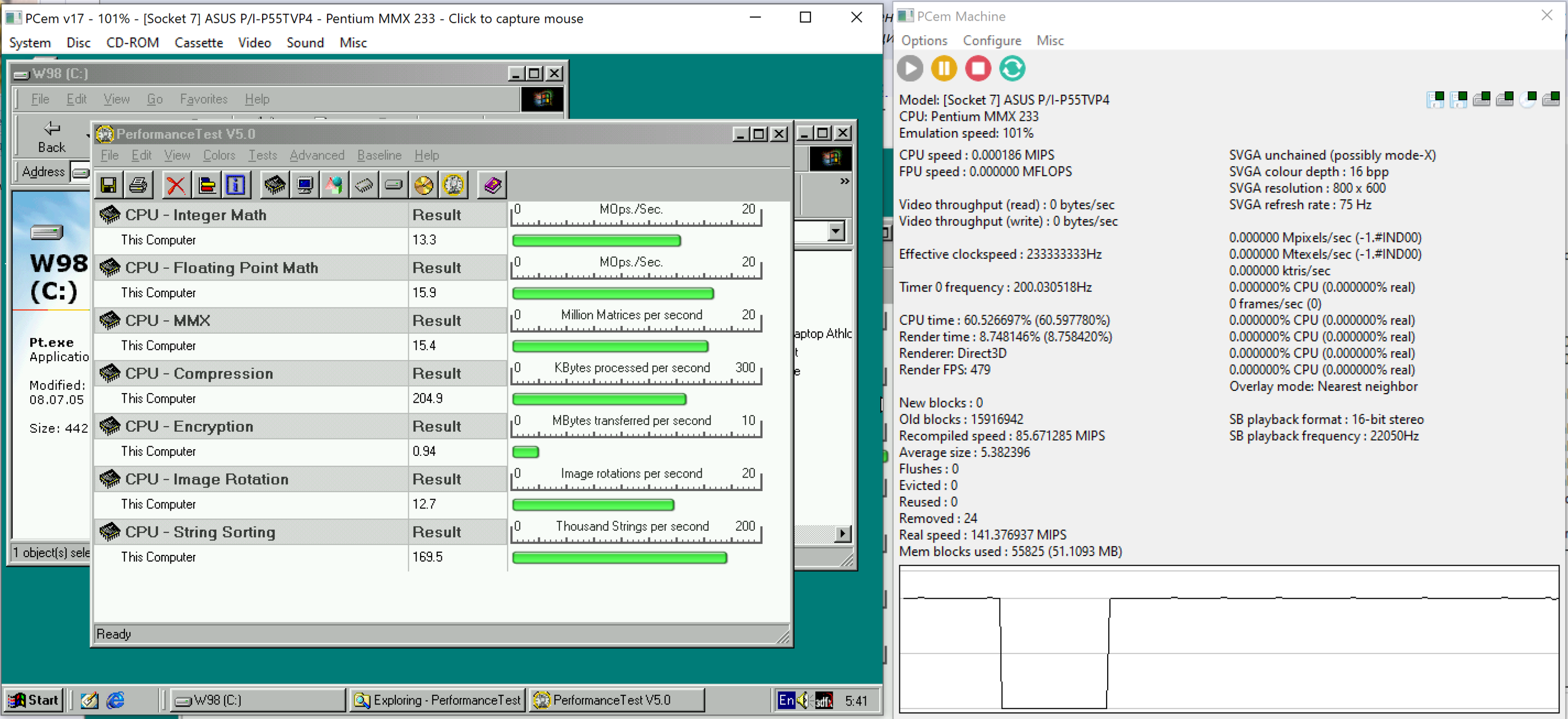Viewport: 1568px width, 719px height.
Task: Print results via the printer icon
Action: [138, 184]
